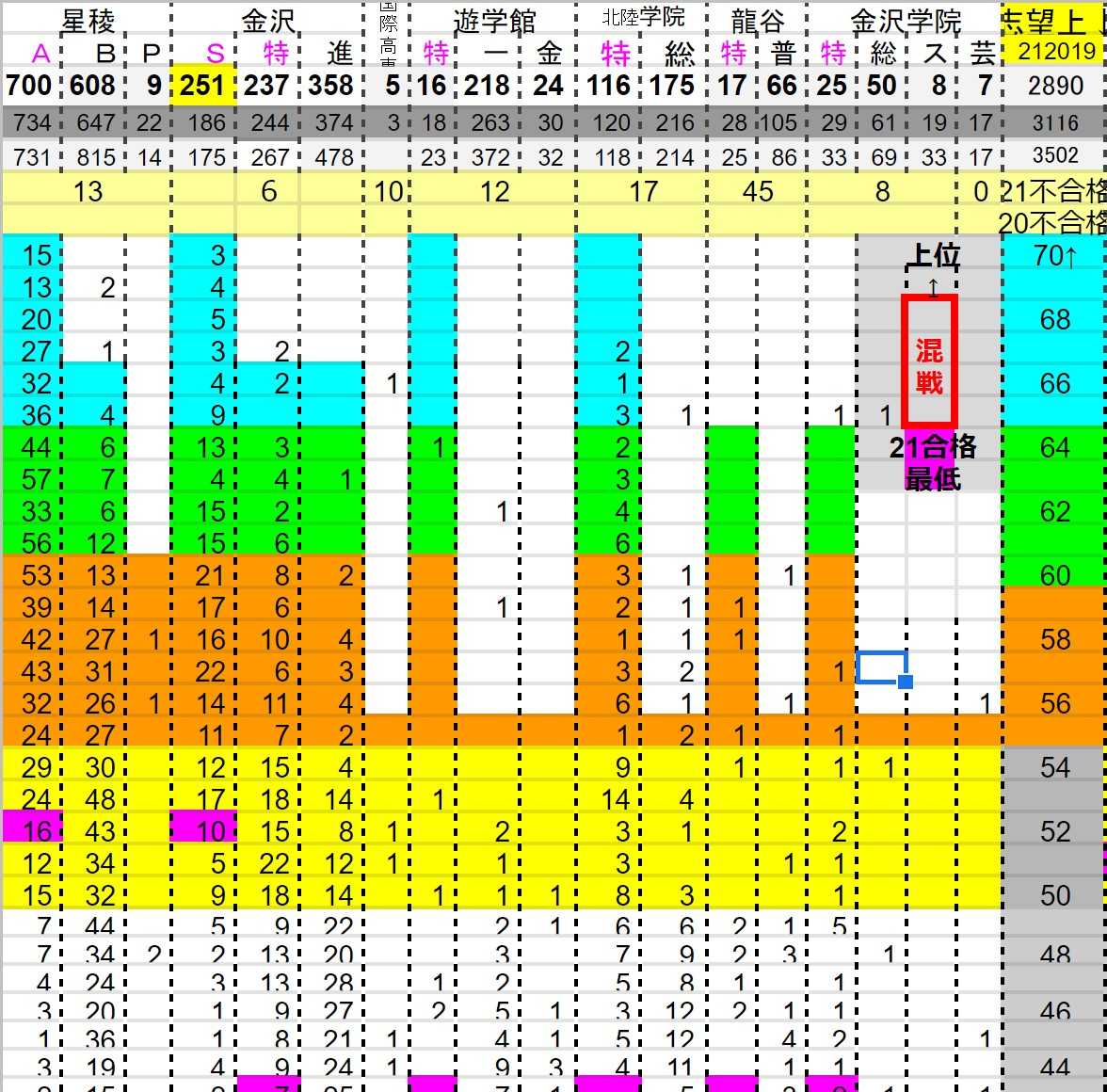
Task: Select the 45 cell in the pale yellow row
Action: (x=757, y=192)
